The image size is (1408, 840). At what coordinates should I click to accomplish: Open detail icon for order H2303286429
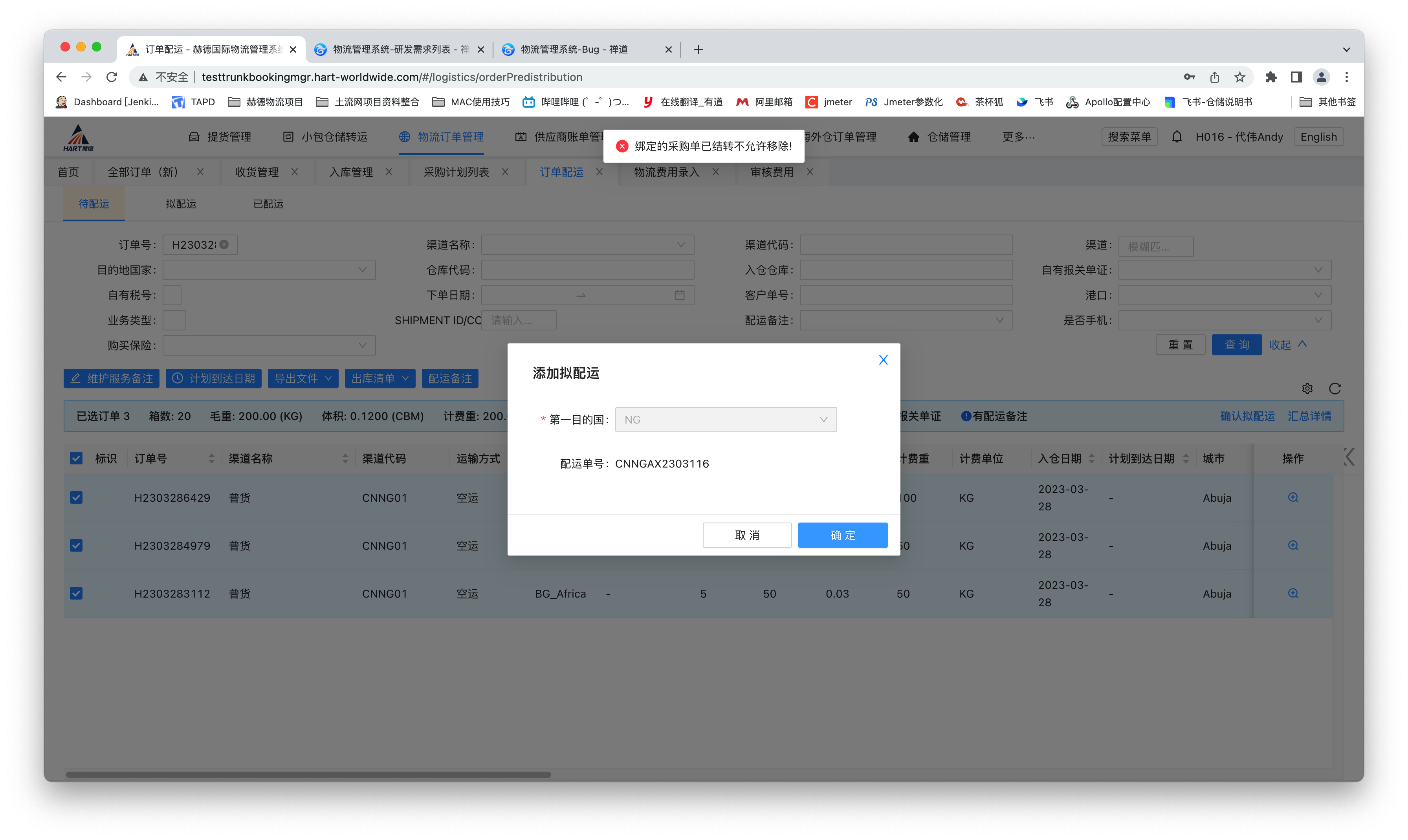coord(1293,497)
